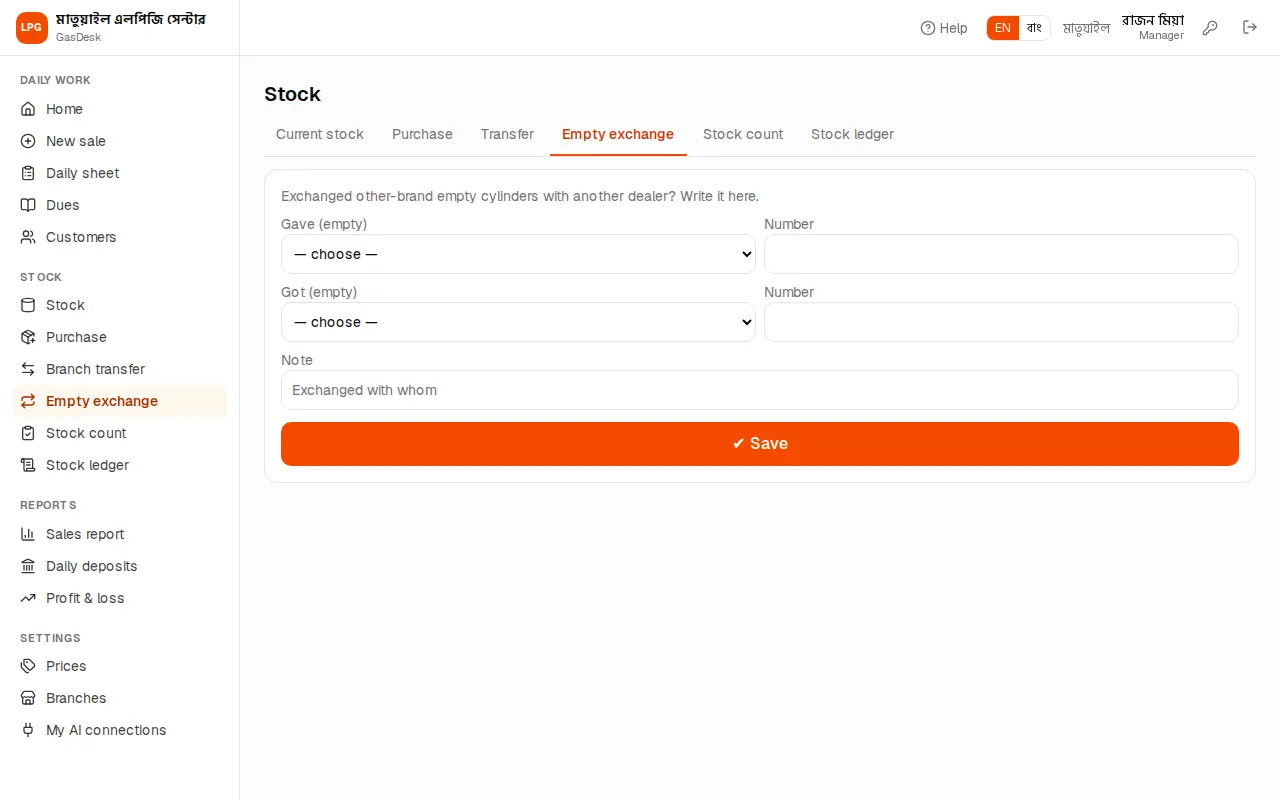The width and height of the screenshot is (1280, 800).
Task: Open the Got (empty) dropdown
Action: pos(518,322)
